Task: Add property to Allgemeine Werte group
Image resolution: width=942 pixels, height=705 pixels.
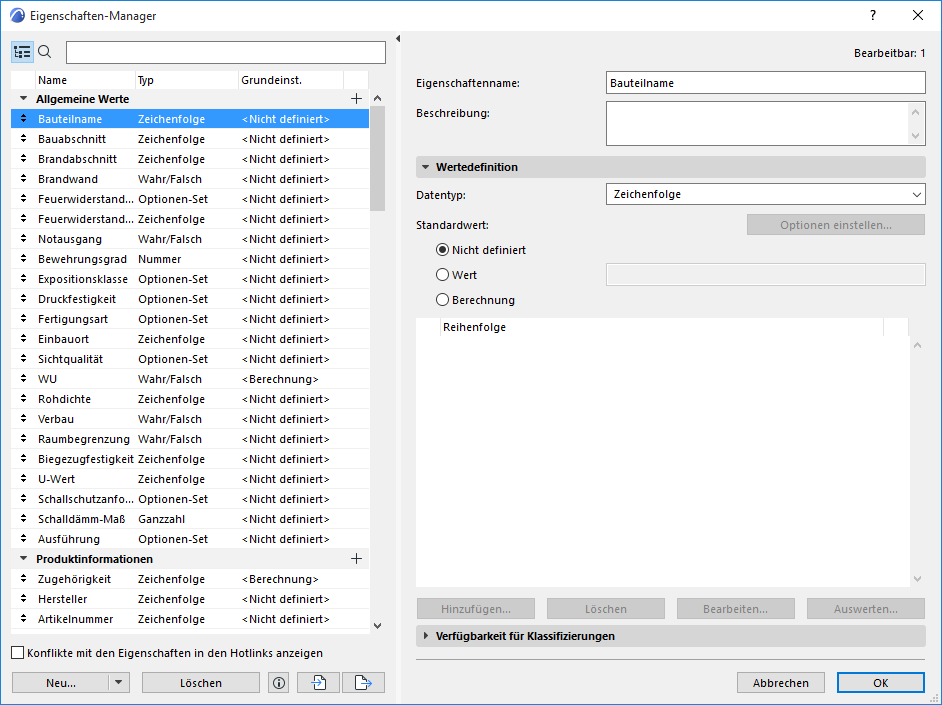Action: (356, 98)
